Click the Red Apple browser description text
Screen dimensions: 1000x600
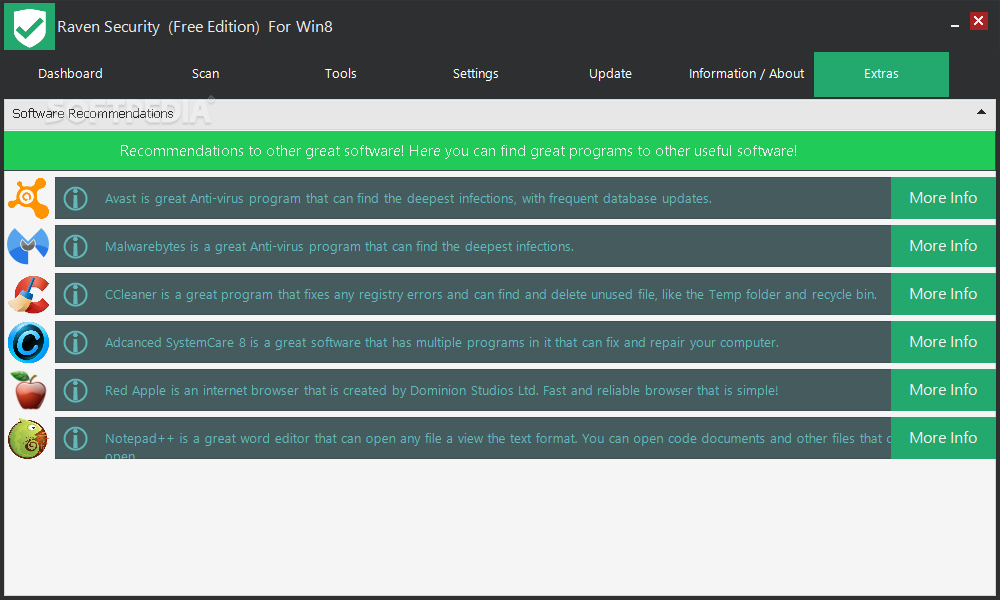coord(441,391)
